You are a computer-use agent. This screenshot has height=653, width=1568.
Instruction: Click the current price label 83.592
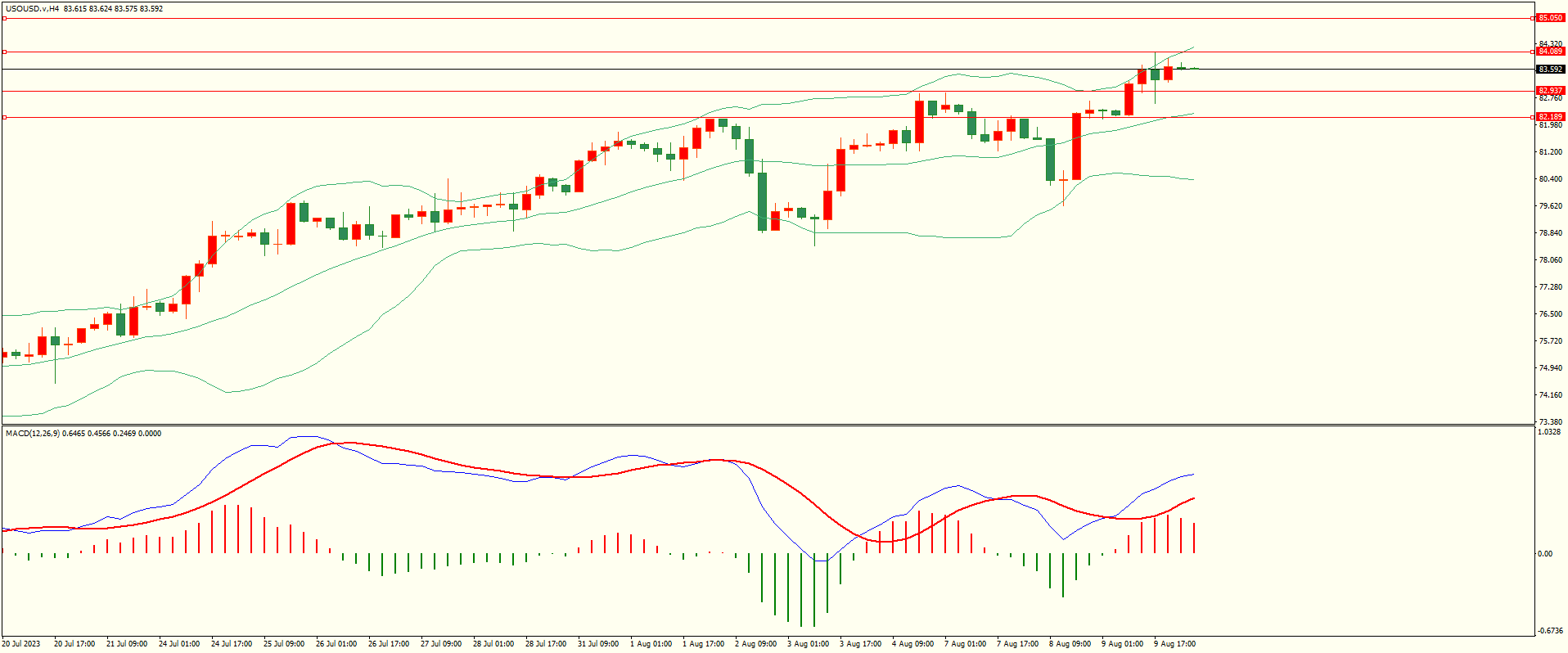click(x=1551, y=70)
